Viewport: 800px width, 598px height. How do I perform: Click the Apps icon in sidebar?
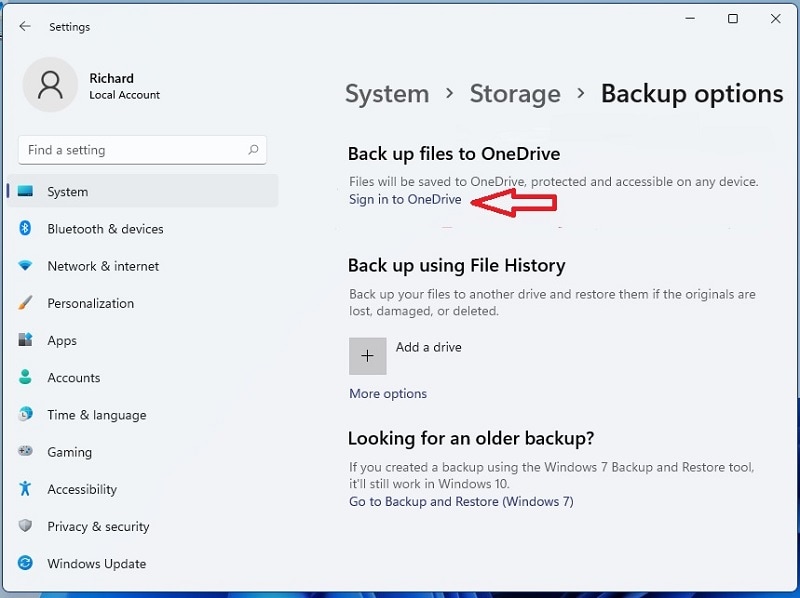(26, 340)
